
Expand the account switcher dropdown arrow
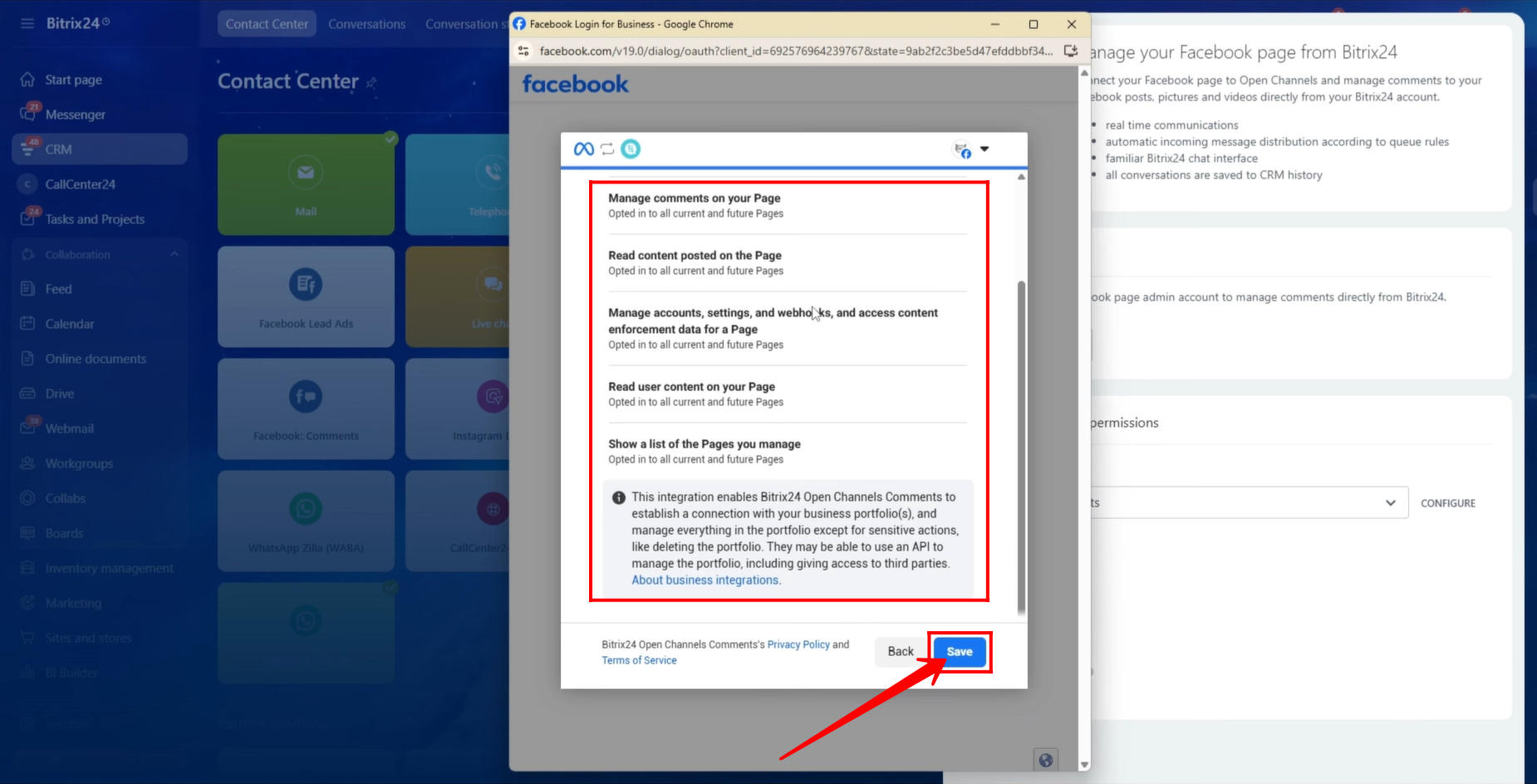(985, 149)
